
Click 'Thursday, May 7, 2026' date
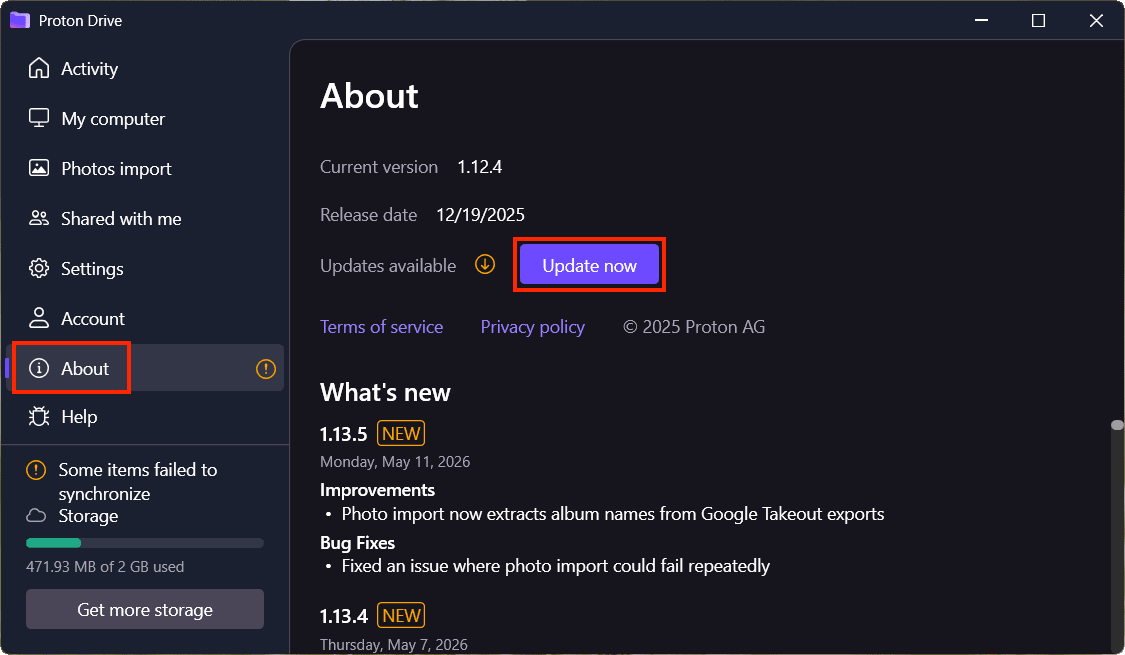pyautogui.click(x=394, y=644)
